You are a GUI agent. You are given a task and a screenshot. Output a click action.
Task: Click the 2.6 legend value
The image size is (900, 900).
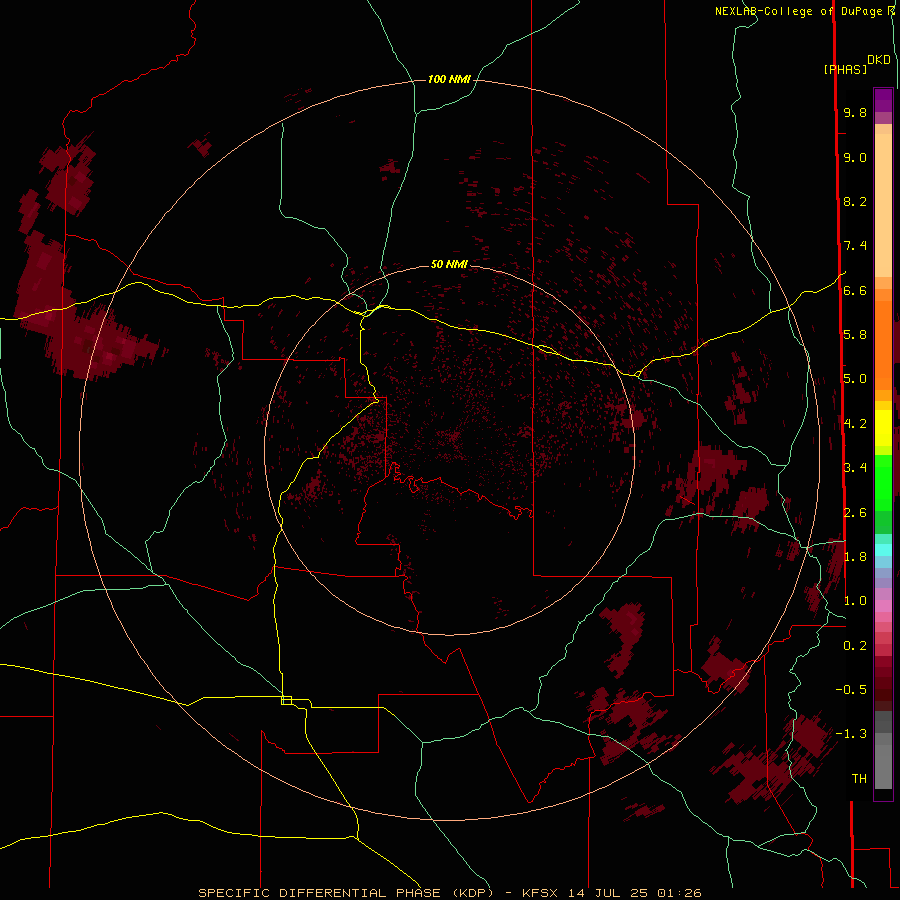coord(855,513)
